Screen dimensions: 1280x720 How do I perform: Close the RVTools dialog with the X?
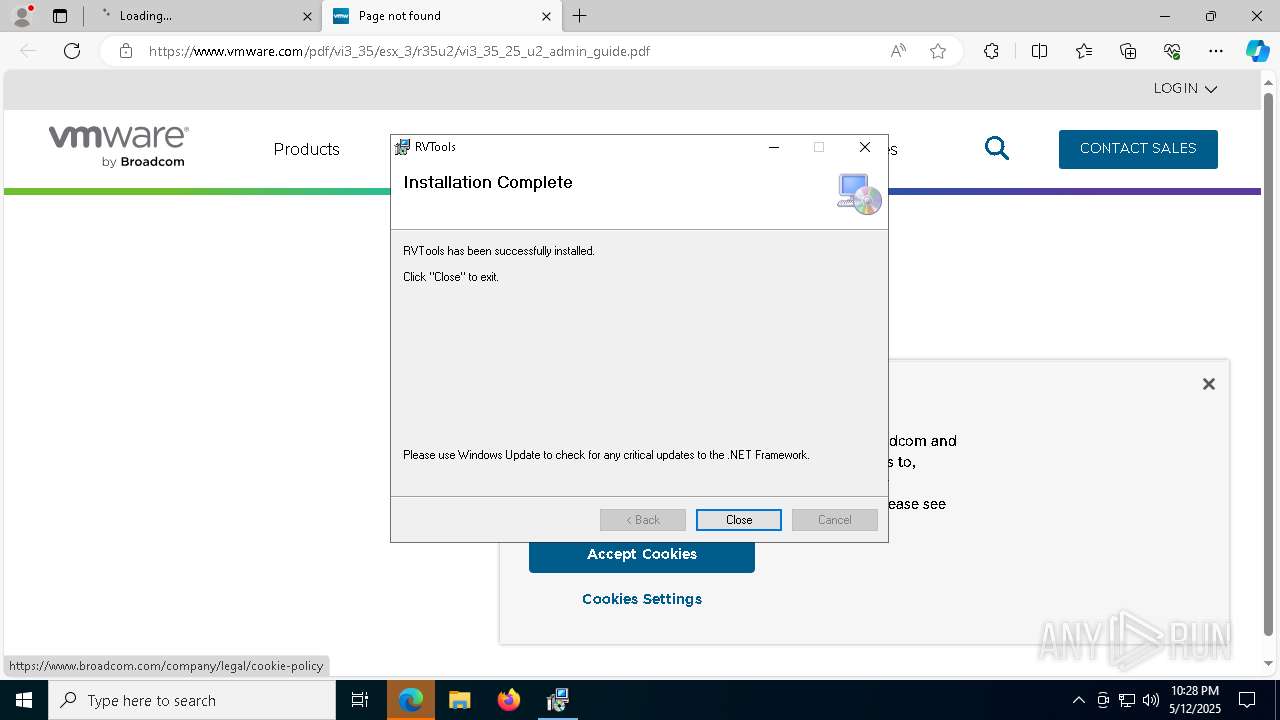click(x=865, y=147)
